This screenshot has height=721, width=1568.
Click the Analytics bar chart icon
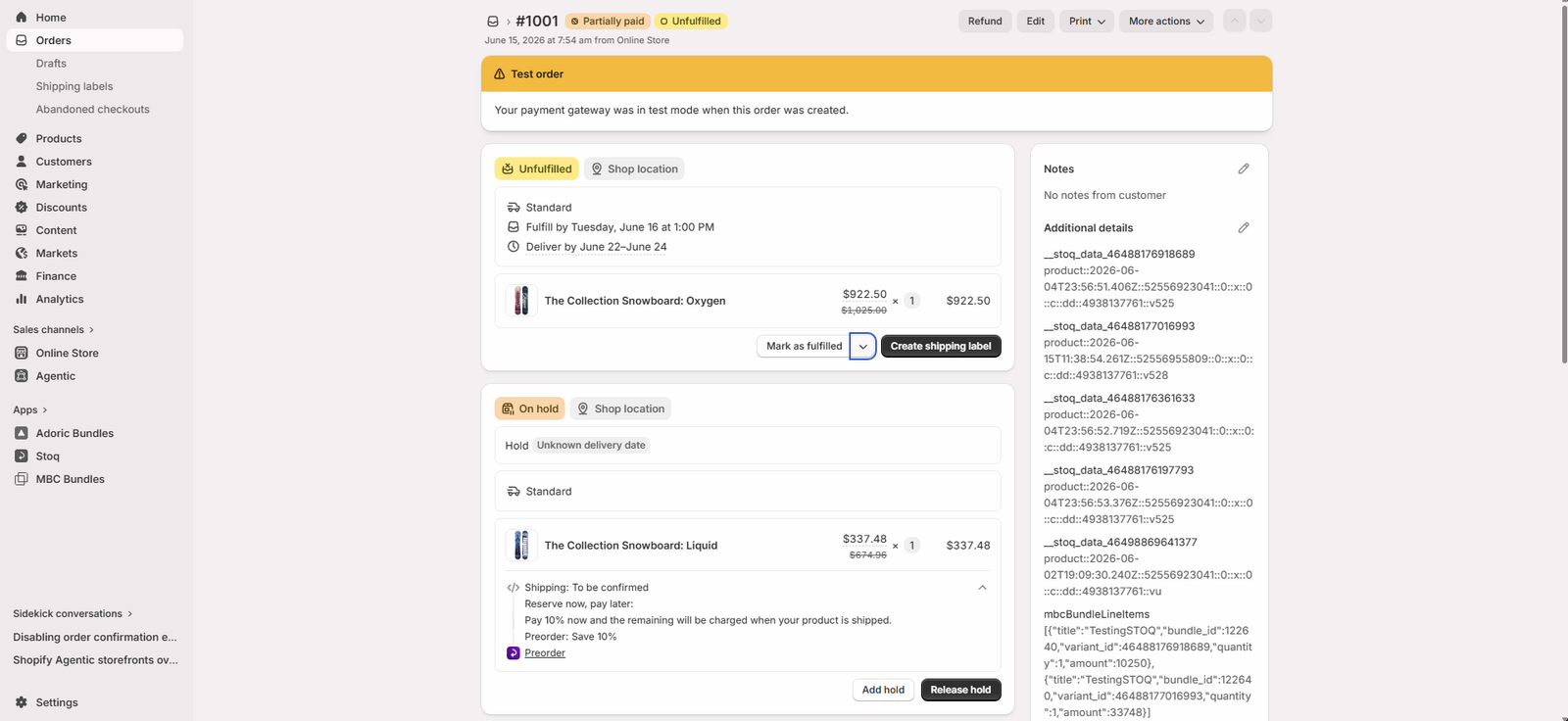pyautogui.click(x=22, y=299)
